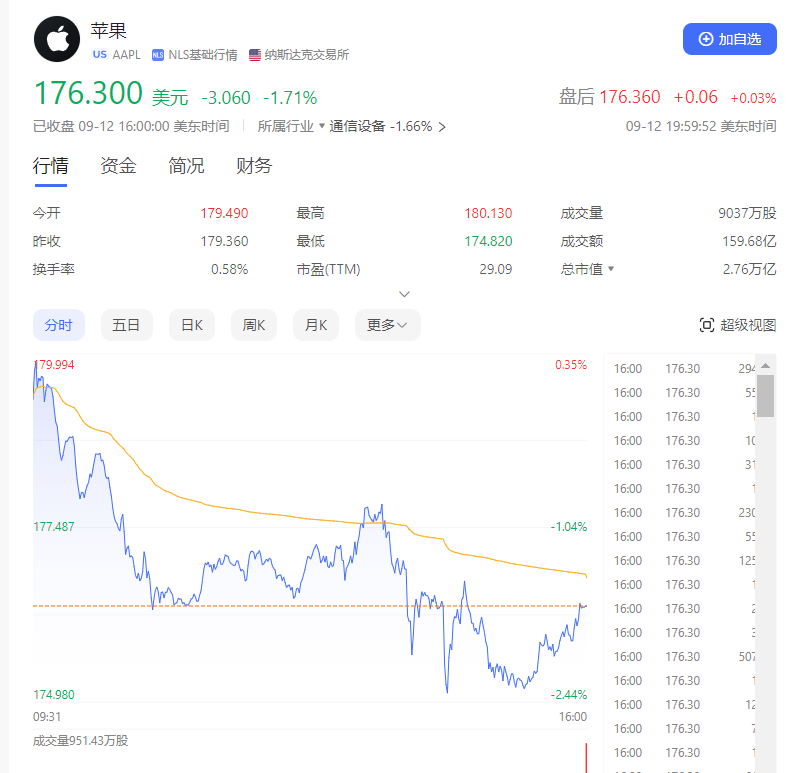Select the 周K weekly candlestick chart
Screen dimensions: 795x773
coord(254,325)
